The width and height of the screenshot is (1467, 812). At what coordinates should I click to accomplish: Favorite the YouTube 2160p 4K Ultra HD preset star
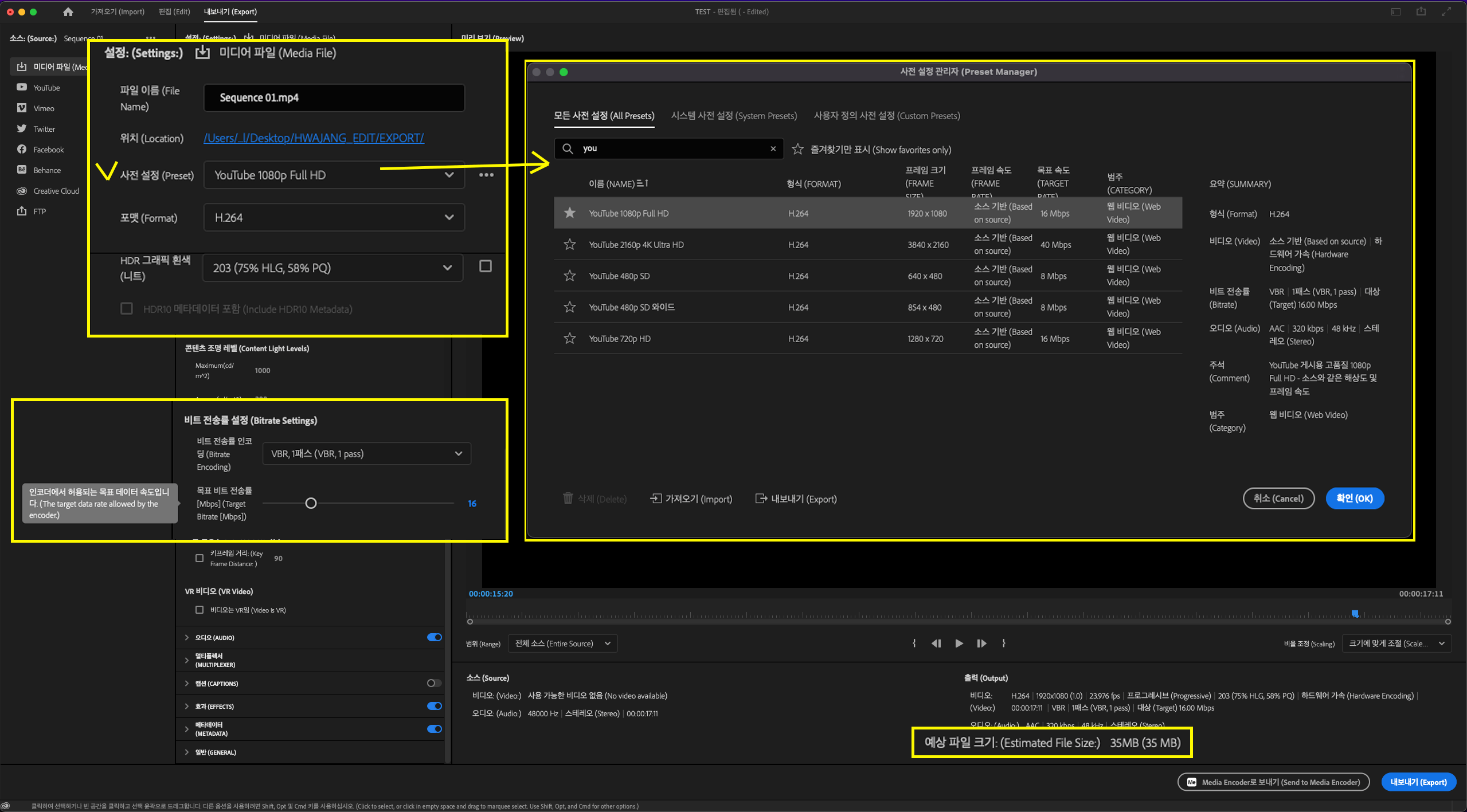[569, 245]
